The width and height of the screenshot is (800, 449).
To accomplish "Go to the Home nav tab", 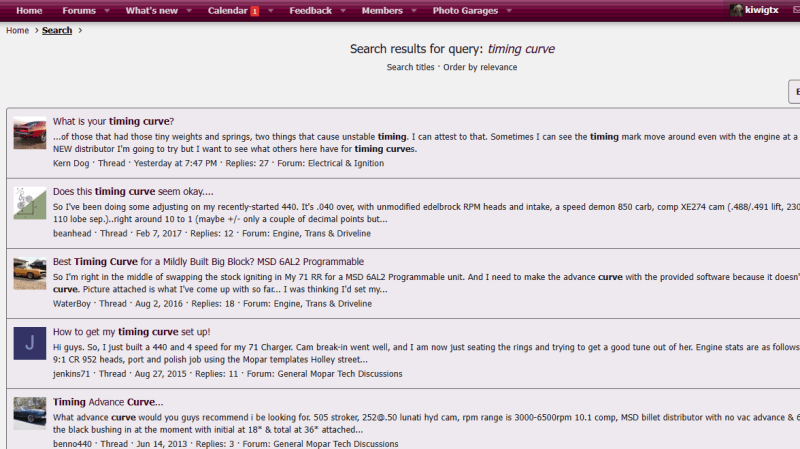I will 29,11.
